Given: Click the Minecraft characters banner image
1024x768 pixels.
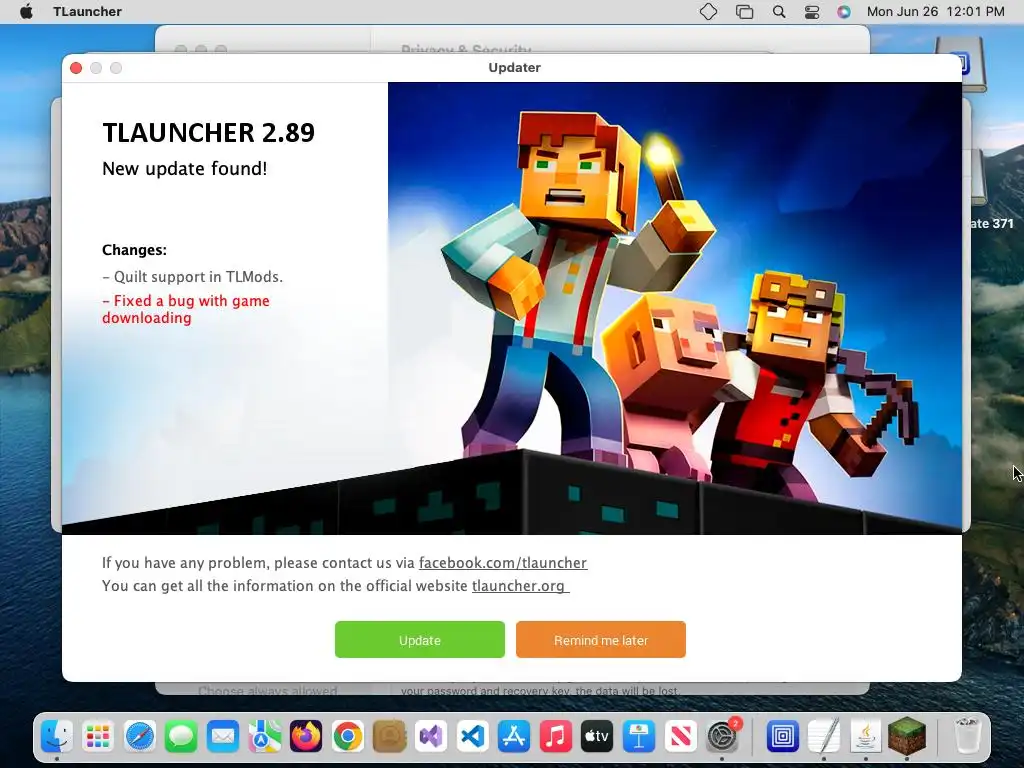Looking at the screenshot, I should tap(675, 307).
